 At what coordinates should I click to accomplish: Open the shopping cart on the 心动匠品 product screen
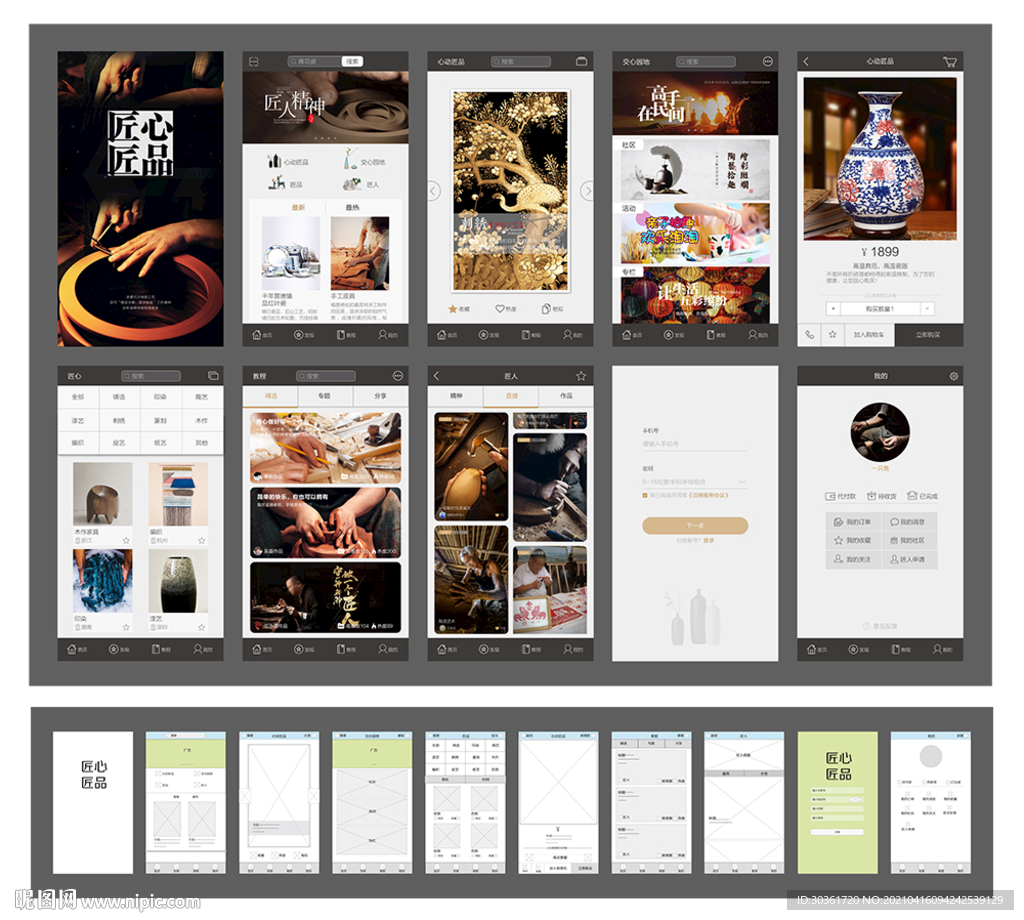[950, 61]
